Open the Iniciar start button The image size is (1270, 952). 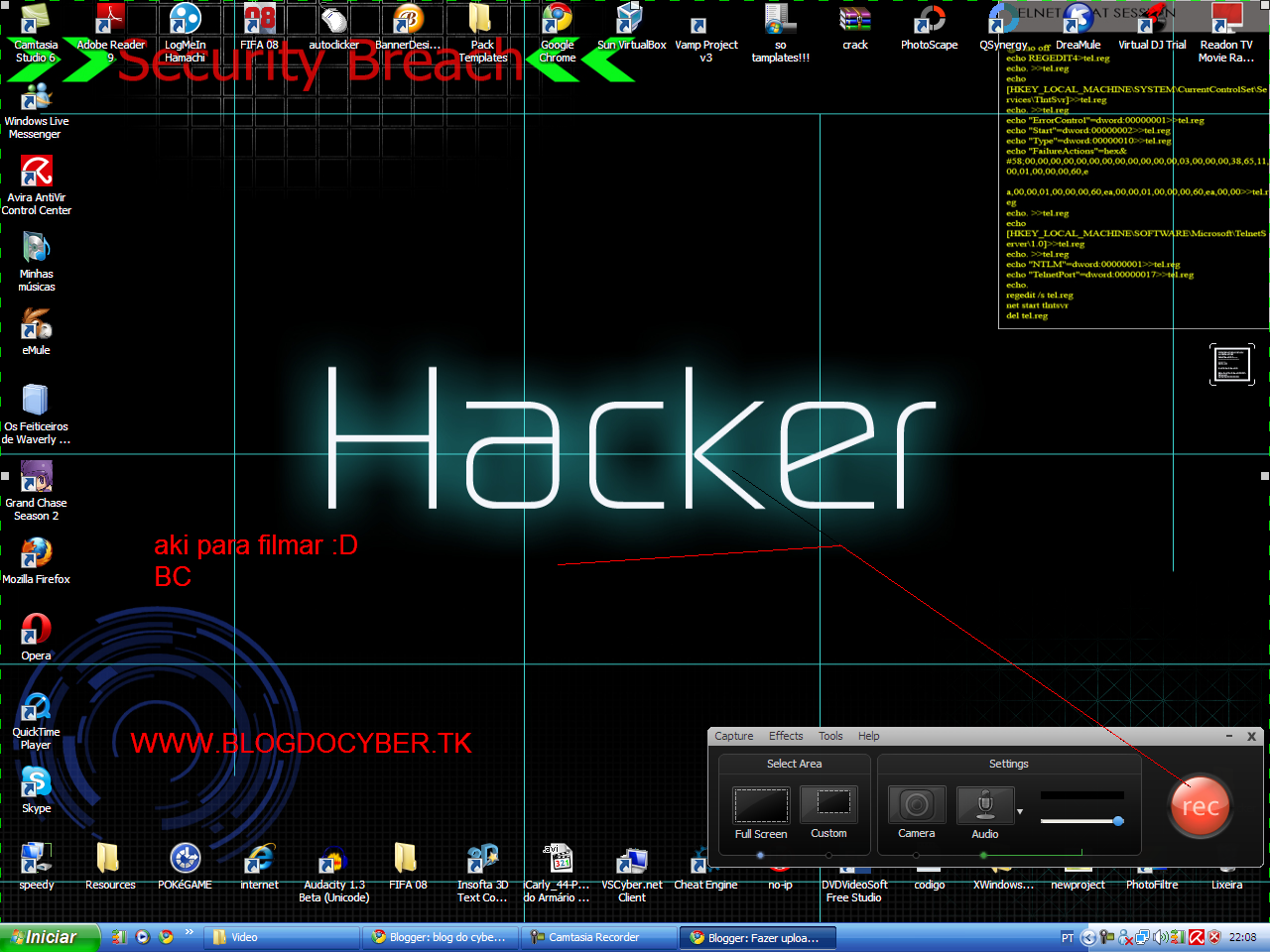click(50, 937)
